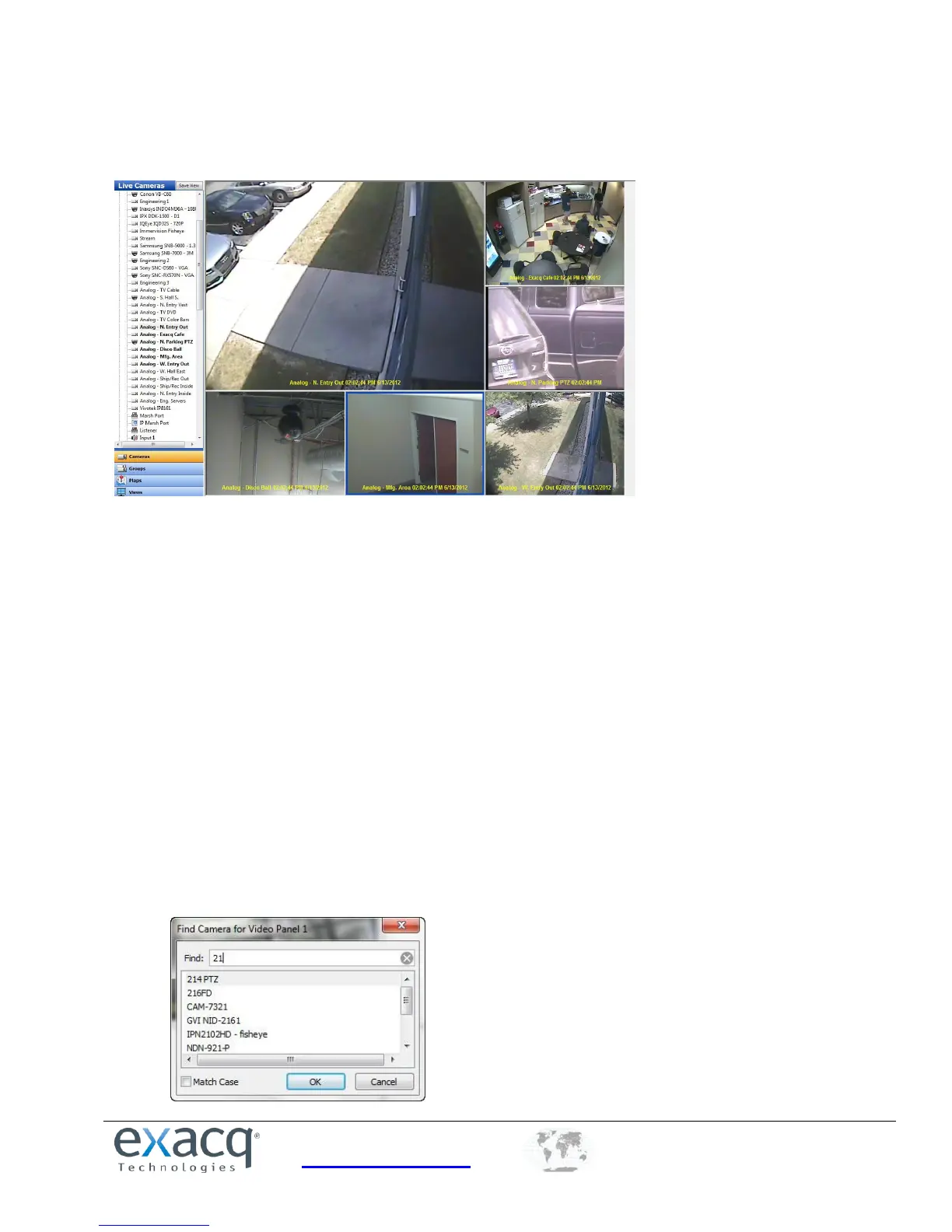Click OK in Find Camera dialog
952x1232 pixels.
[x=315, y=1082]
